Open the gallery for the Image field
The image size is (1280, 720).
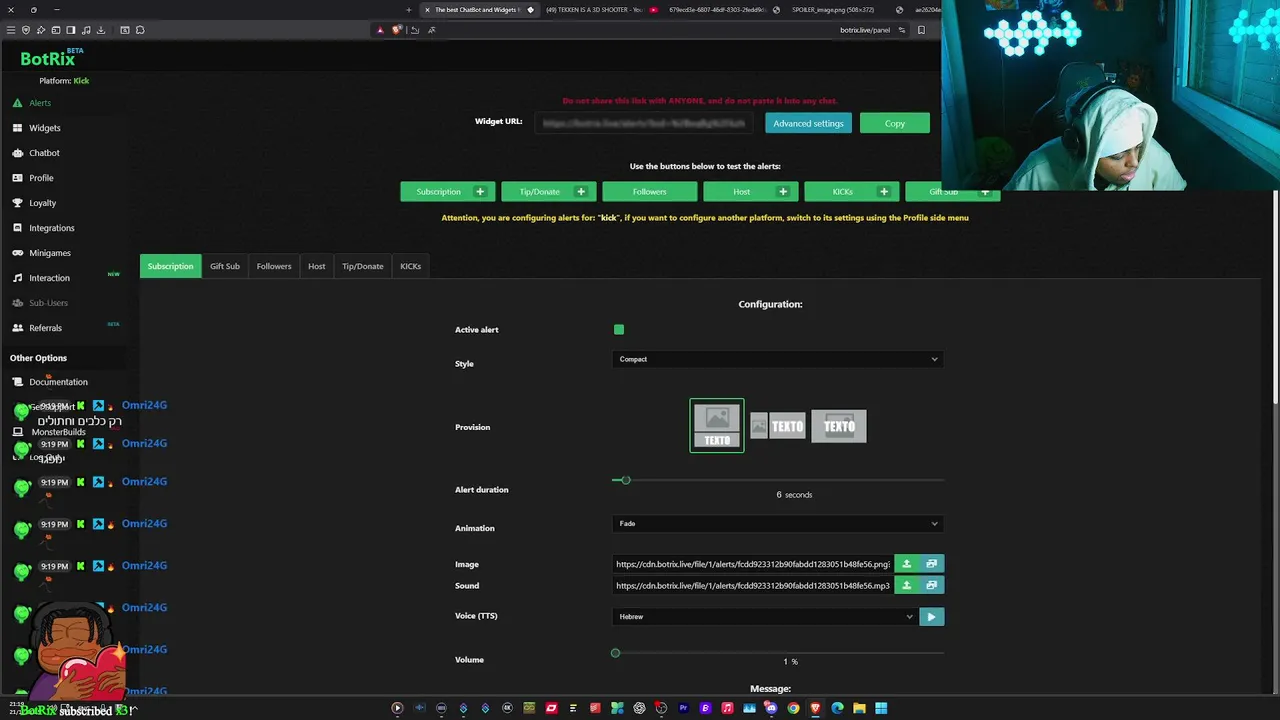click(931, 564)
